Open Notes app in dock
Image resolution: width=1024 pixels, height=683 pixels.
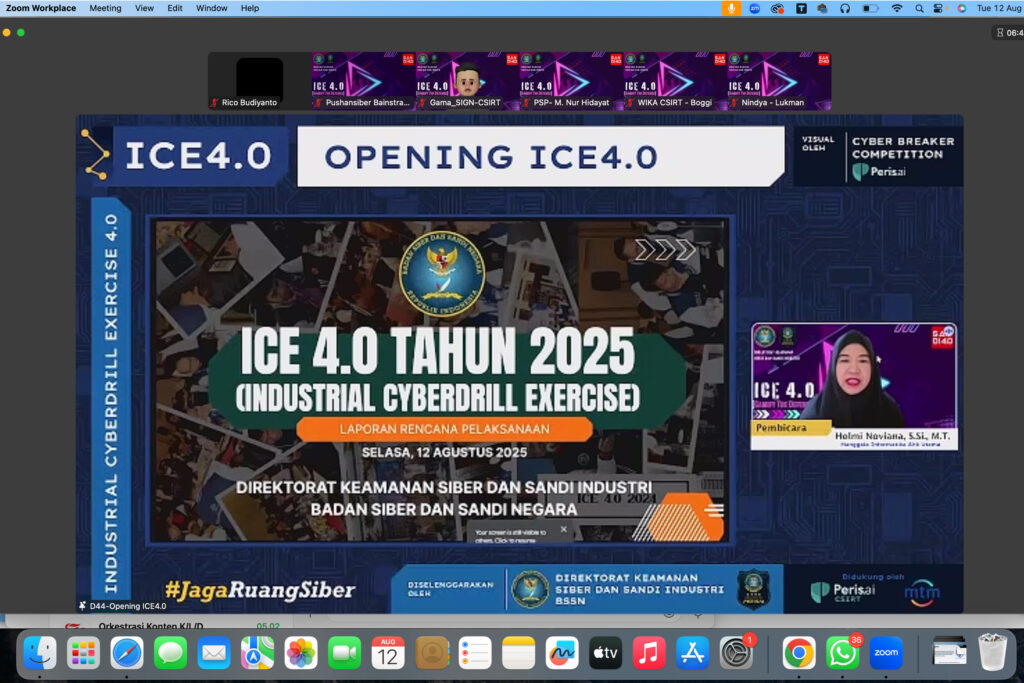click(519, 653)
